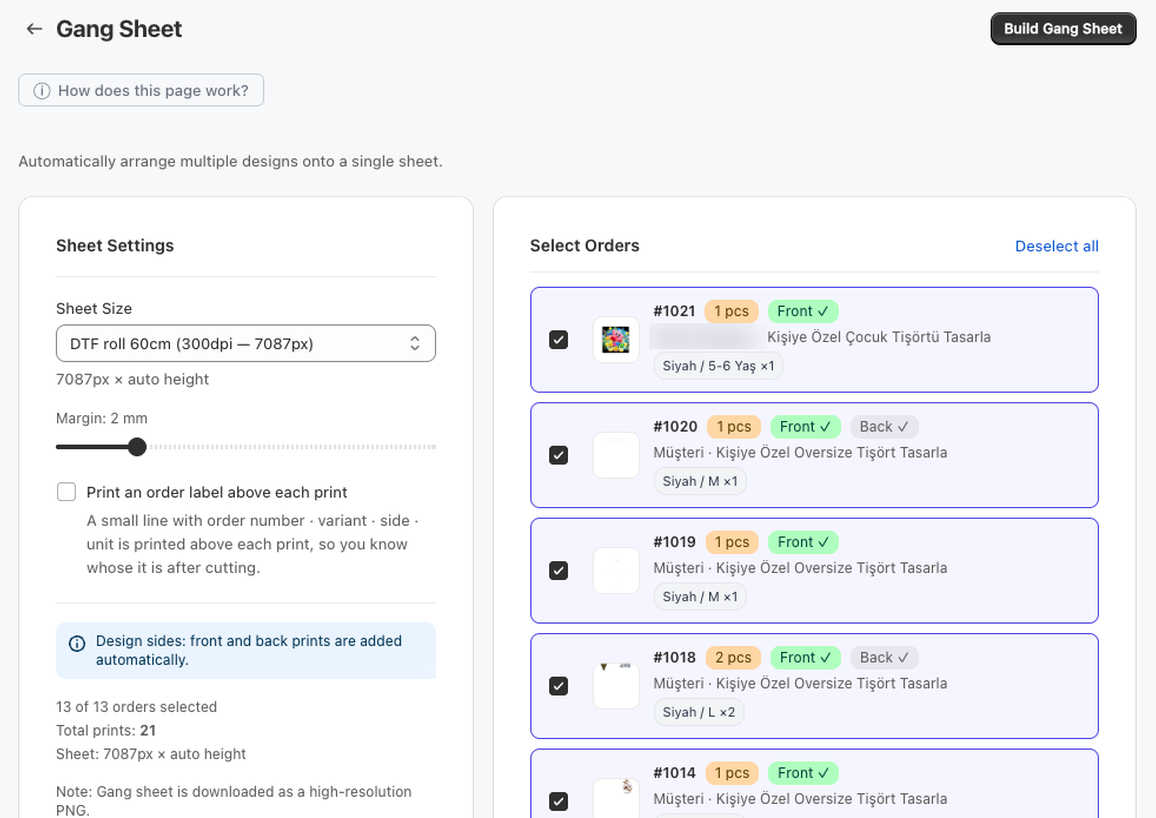Click order number #1020

click(x=675, y=427)
